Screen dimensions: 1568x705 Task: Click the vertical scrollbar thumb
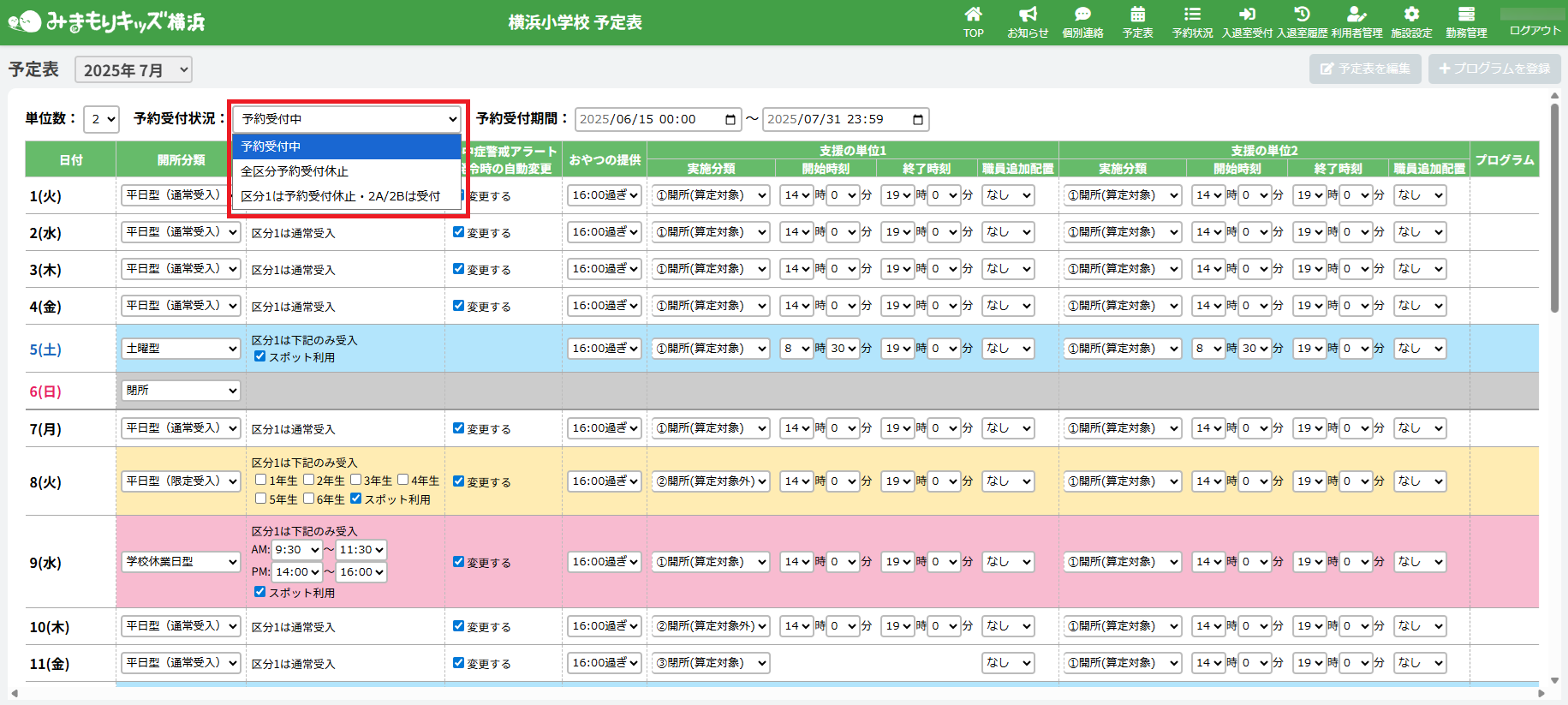coord(1554,210)
